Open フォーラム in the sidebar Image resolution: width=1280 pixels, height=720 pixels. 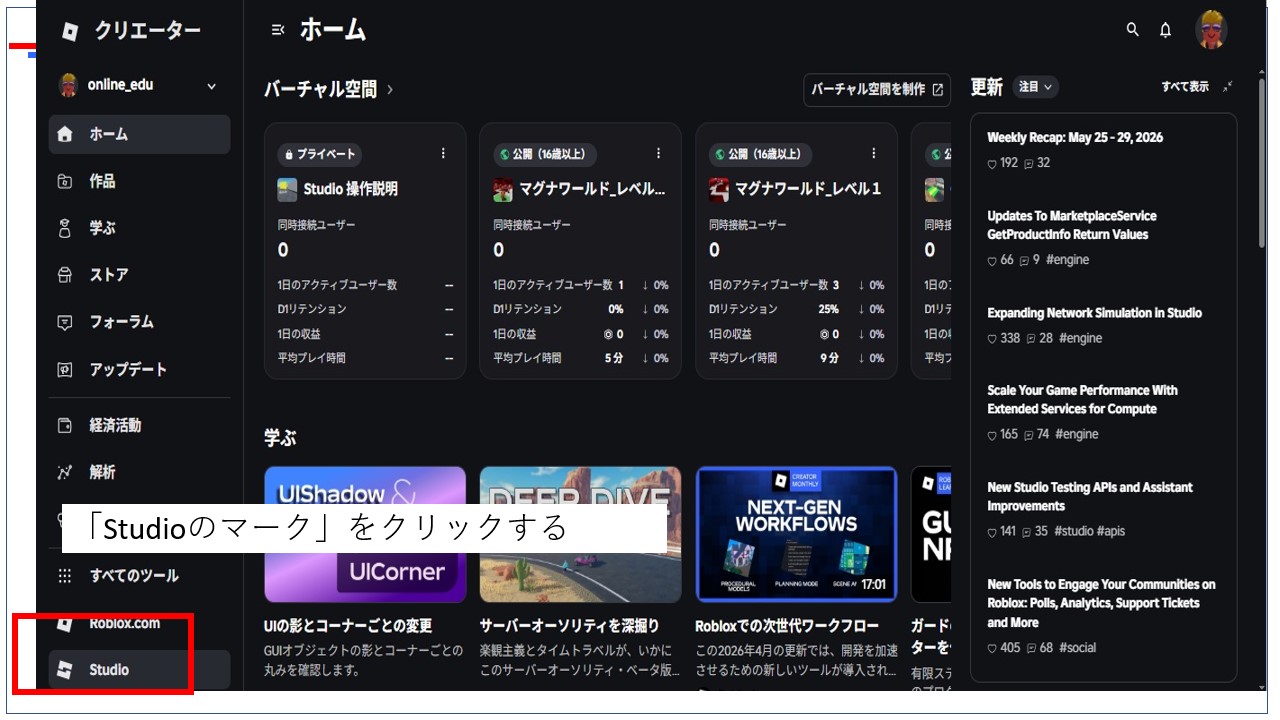139,322
